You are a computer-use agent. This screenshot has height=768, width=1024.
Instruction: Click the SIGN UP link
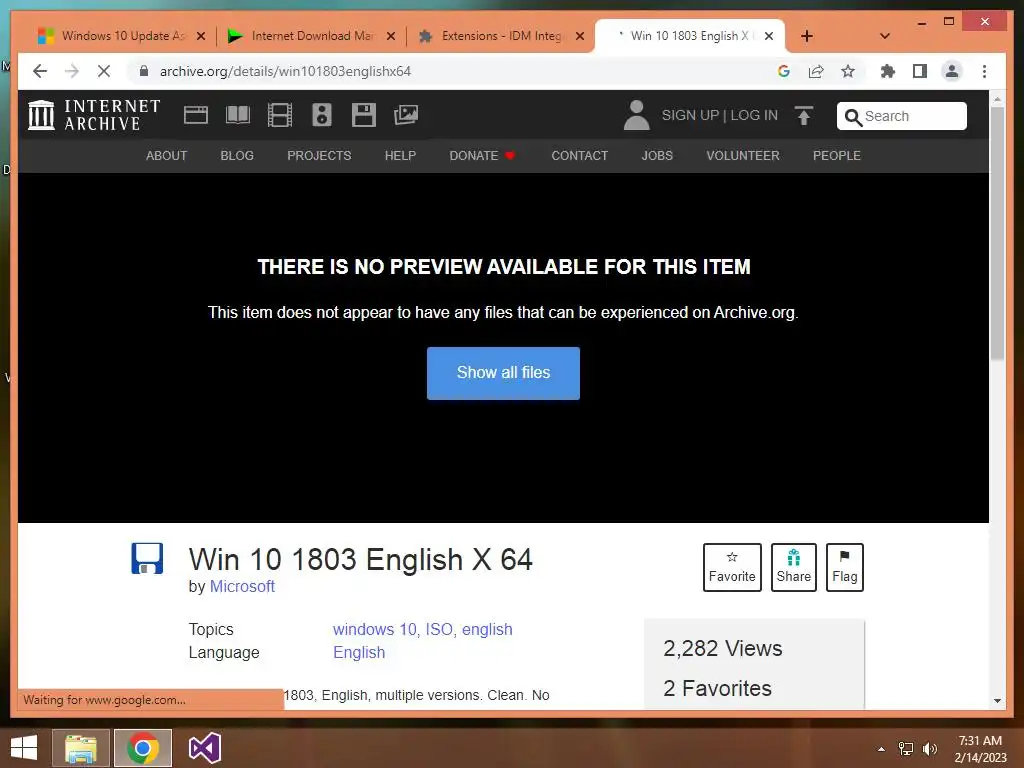pos(690,116)
